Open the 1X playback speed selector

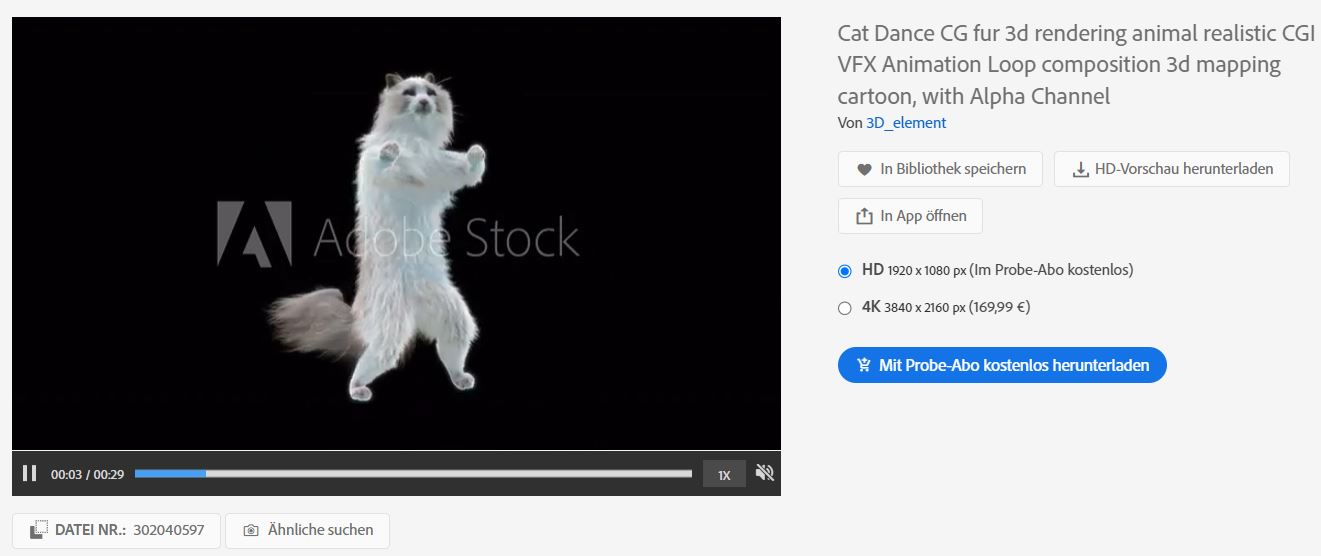click(724, 474)
